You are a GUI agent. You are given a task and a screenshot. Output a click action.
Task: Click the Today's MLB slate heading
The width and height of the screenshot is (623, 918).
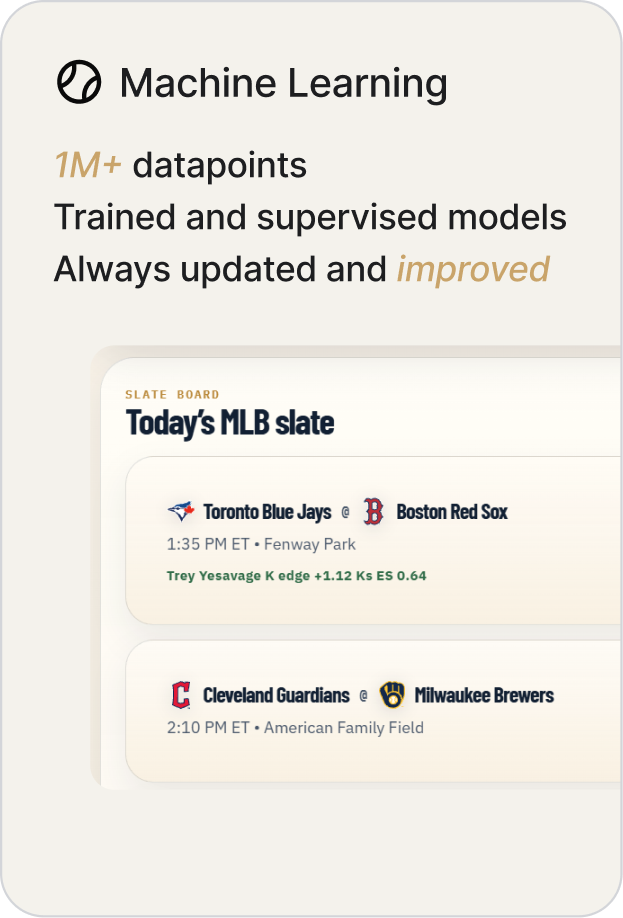pyautogui.click(x=230, y=423)
